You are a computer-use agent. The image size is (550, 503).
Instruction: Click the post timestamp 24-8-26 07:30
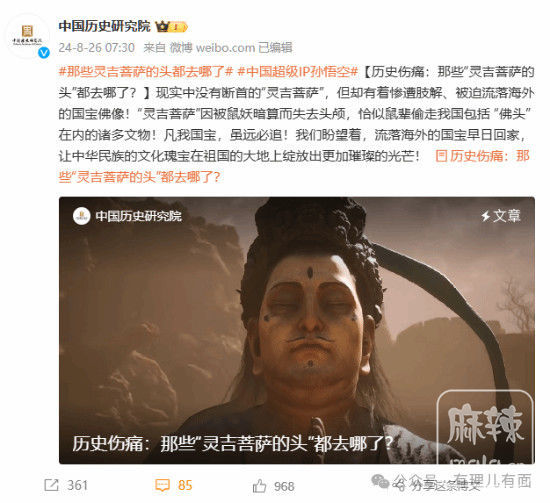96,47
